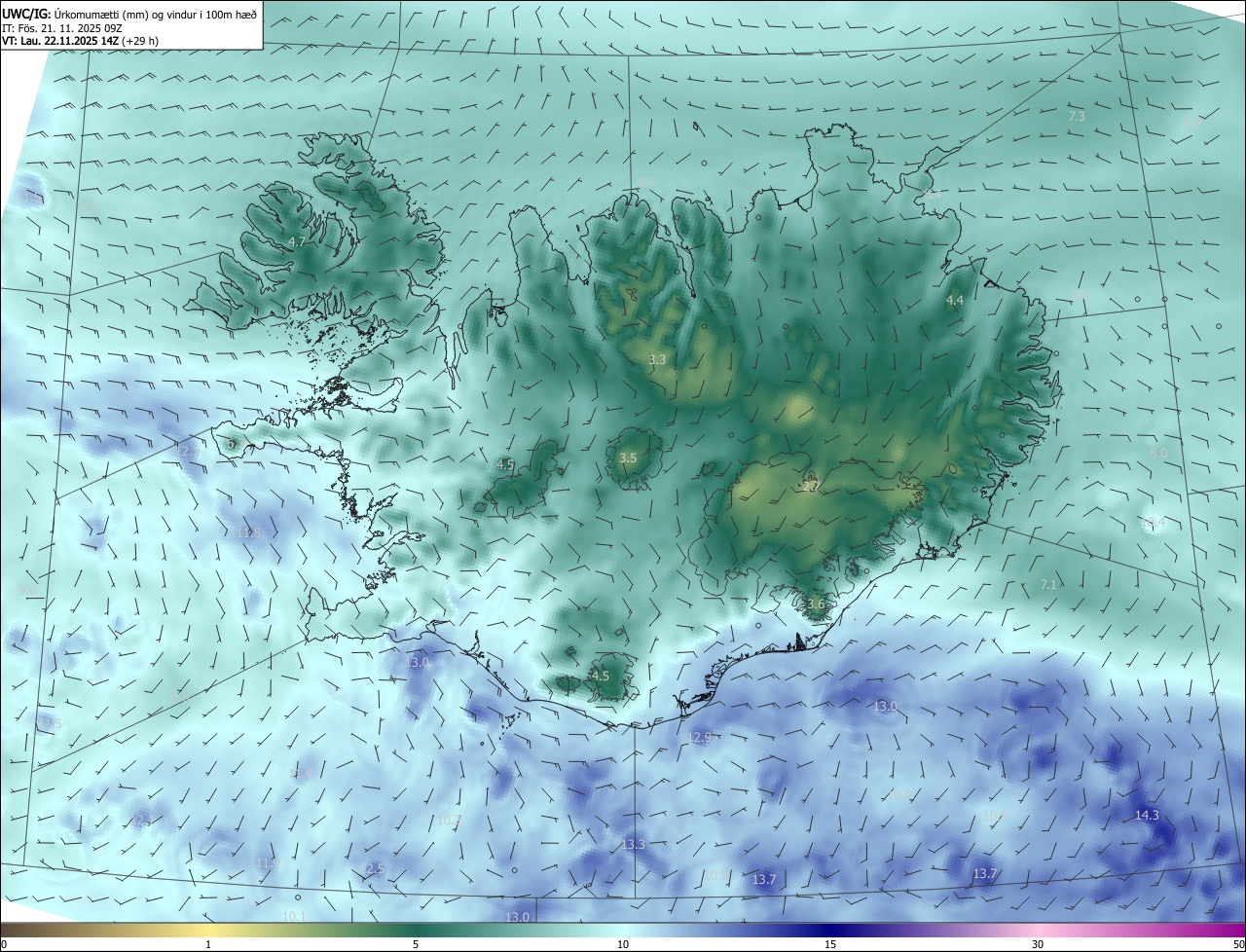The image size is (1246, 952).
Task: Click the 7.1 value off the southeast coast
Action: (1048, 584)
